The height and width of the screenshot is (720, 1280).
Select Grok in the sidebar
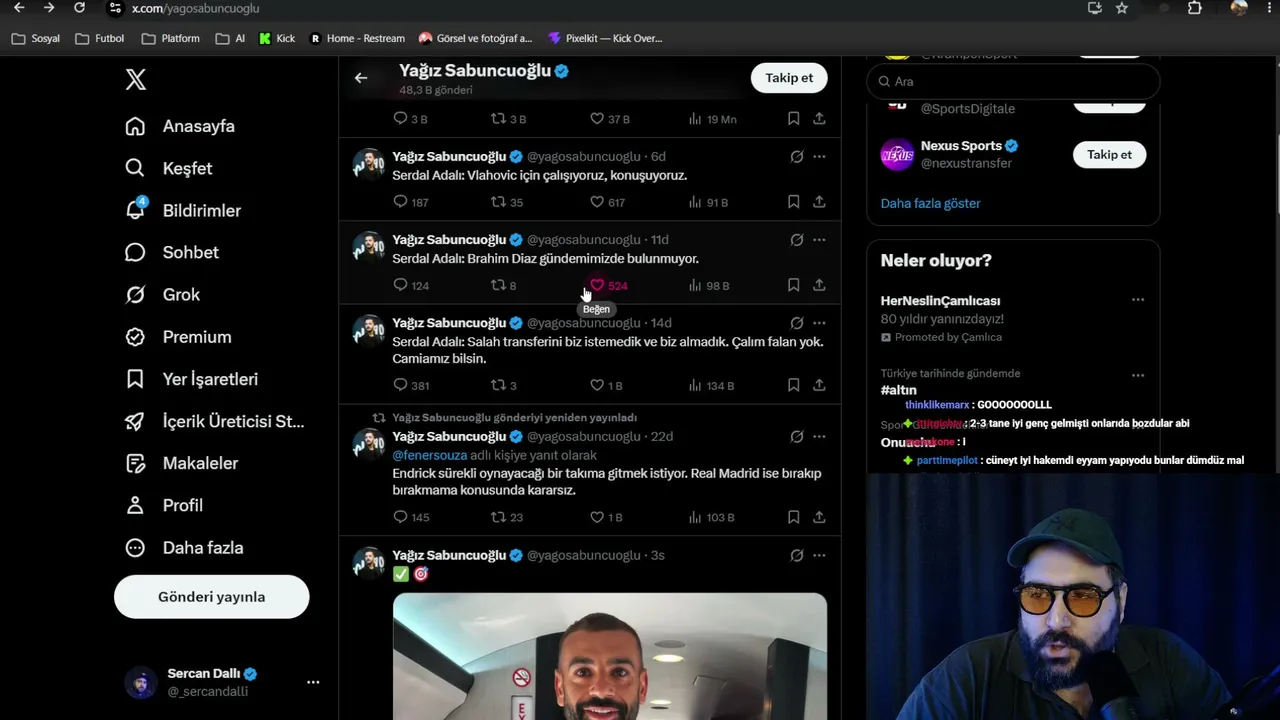click(163, 295)
